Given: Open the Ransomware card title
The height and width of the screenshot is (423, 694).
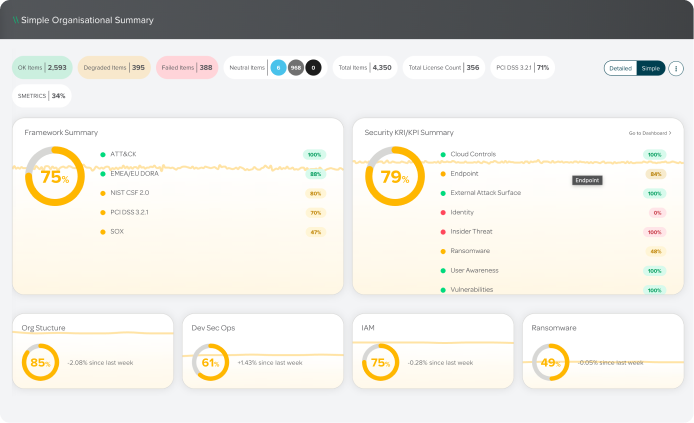Looking at the screenshot, I should coord(554,328).
